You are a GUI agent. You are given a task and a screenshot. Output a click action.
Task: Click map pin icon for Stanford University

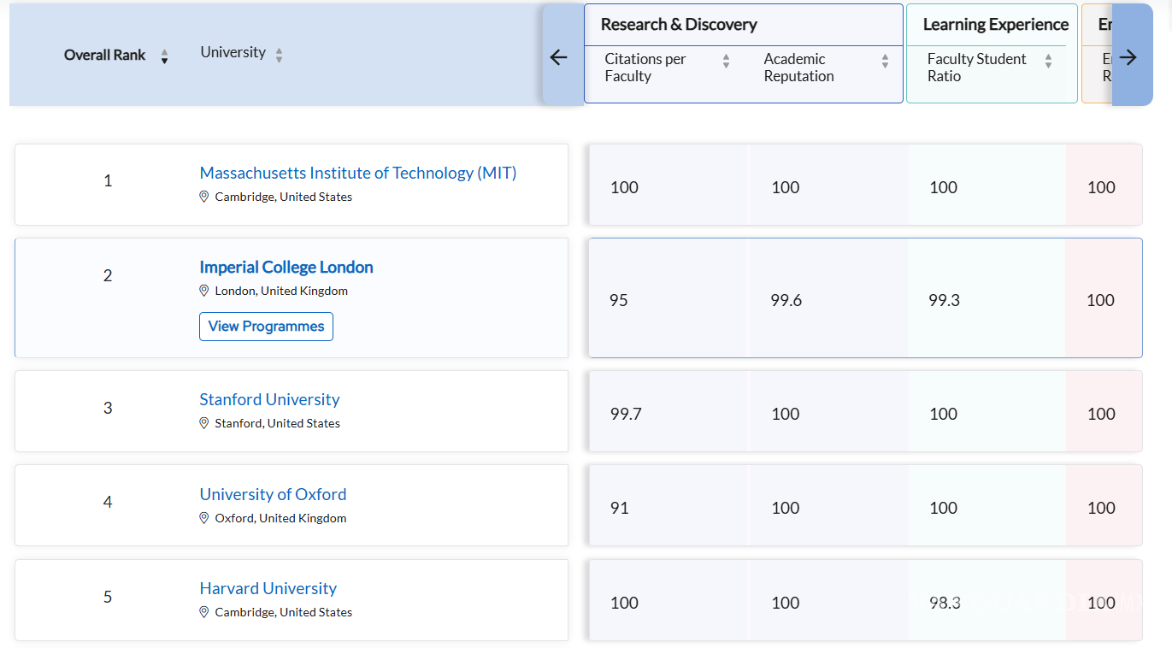(x=204, y=423)
